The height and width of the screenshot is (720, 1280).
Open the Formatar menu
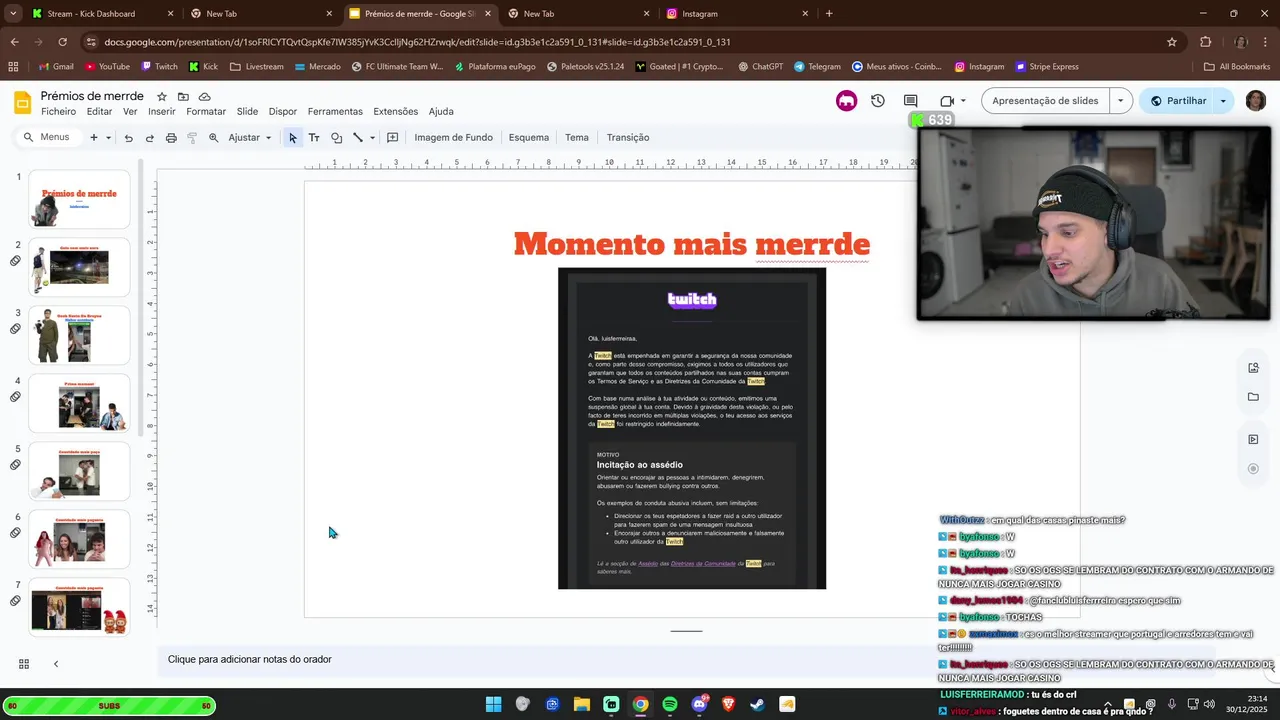206,111
